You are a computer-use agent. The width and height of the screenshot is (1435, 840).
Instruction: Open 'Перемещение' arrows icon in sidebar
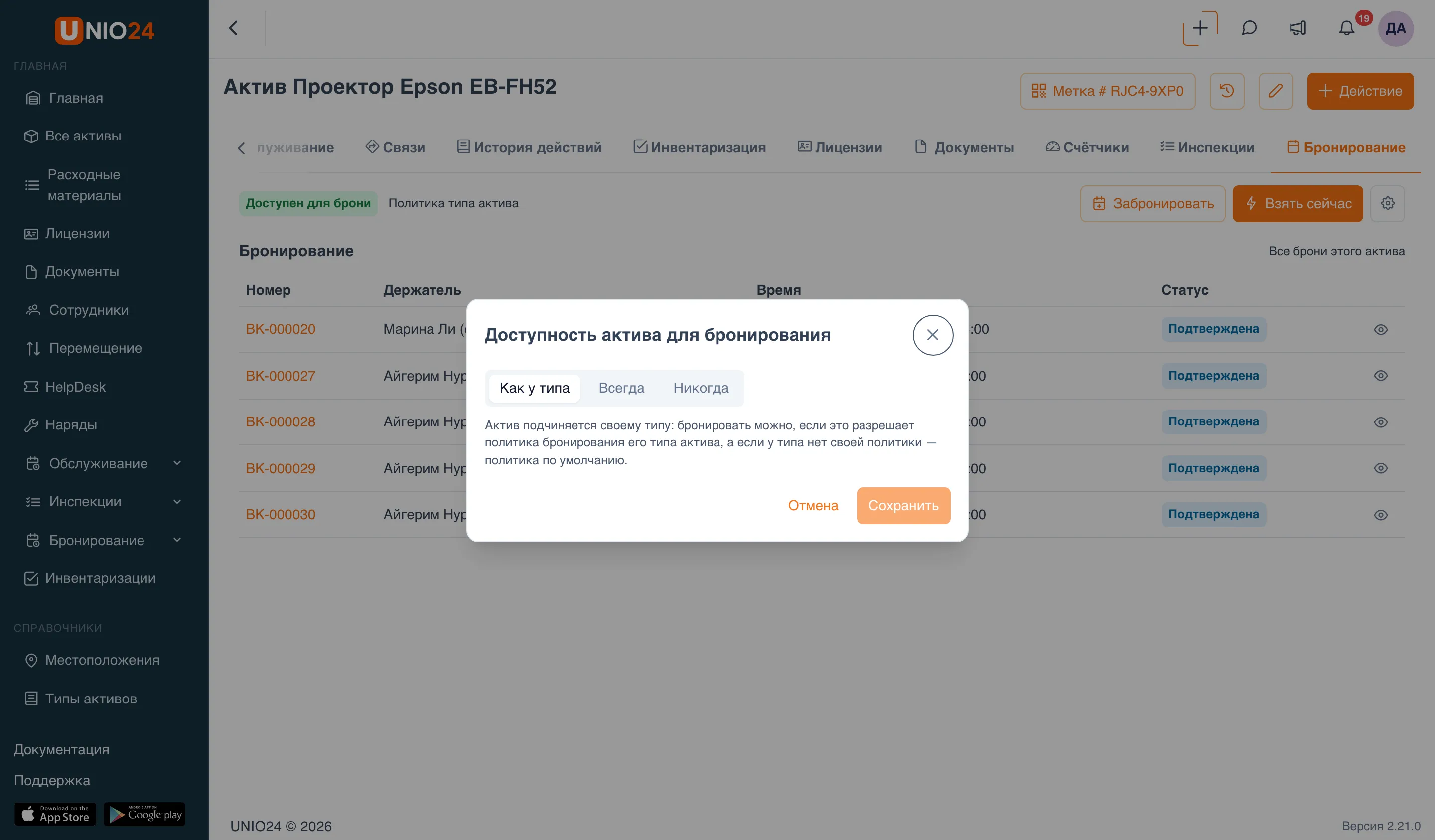coord(33,348)
